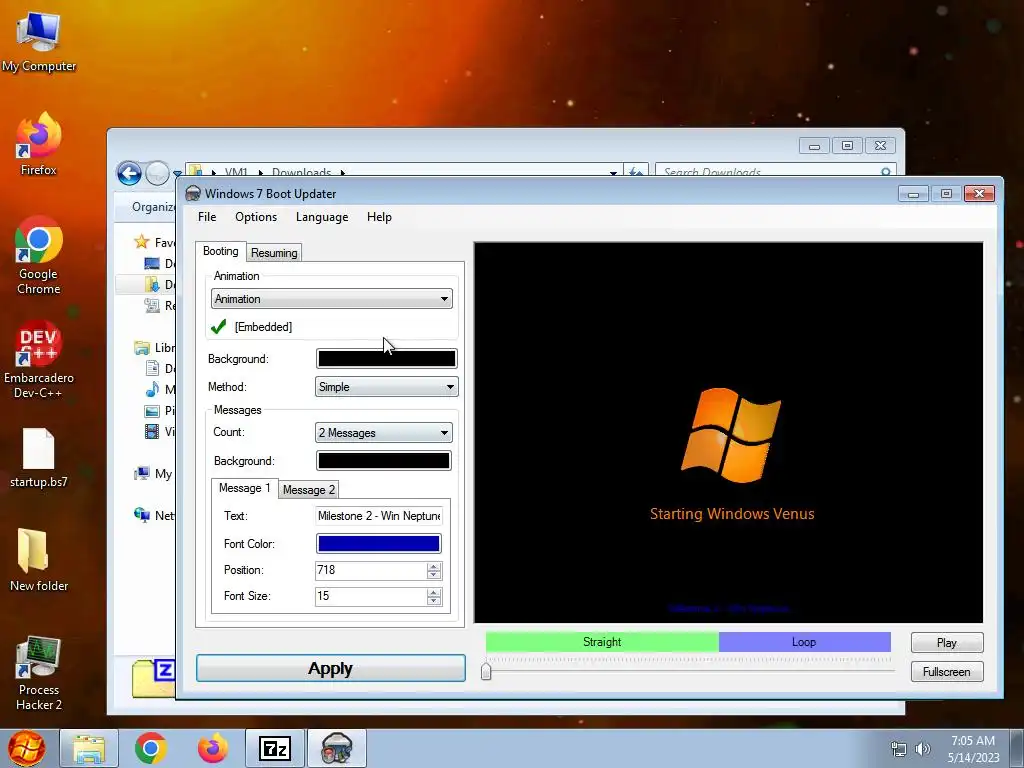Click the Libraries icon in Explorer
Screen dimensions: 1024x768
142,347
